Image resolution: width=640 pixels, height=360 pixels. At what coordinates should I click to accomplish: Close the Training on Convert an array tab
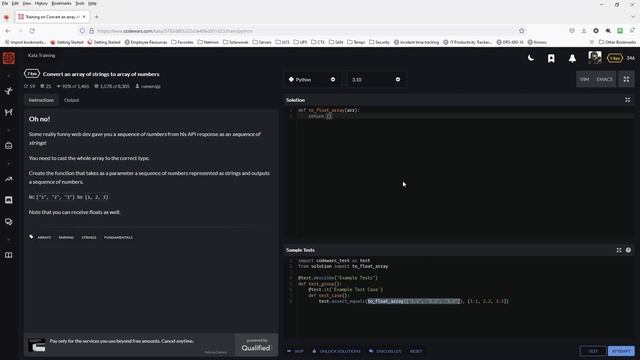(x=84, y=17)
